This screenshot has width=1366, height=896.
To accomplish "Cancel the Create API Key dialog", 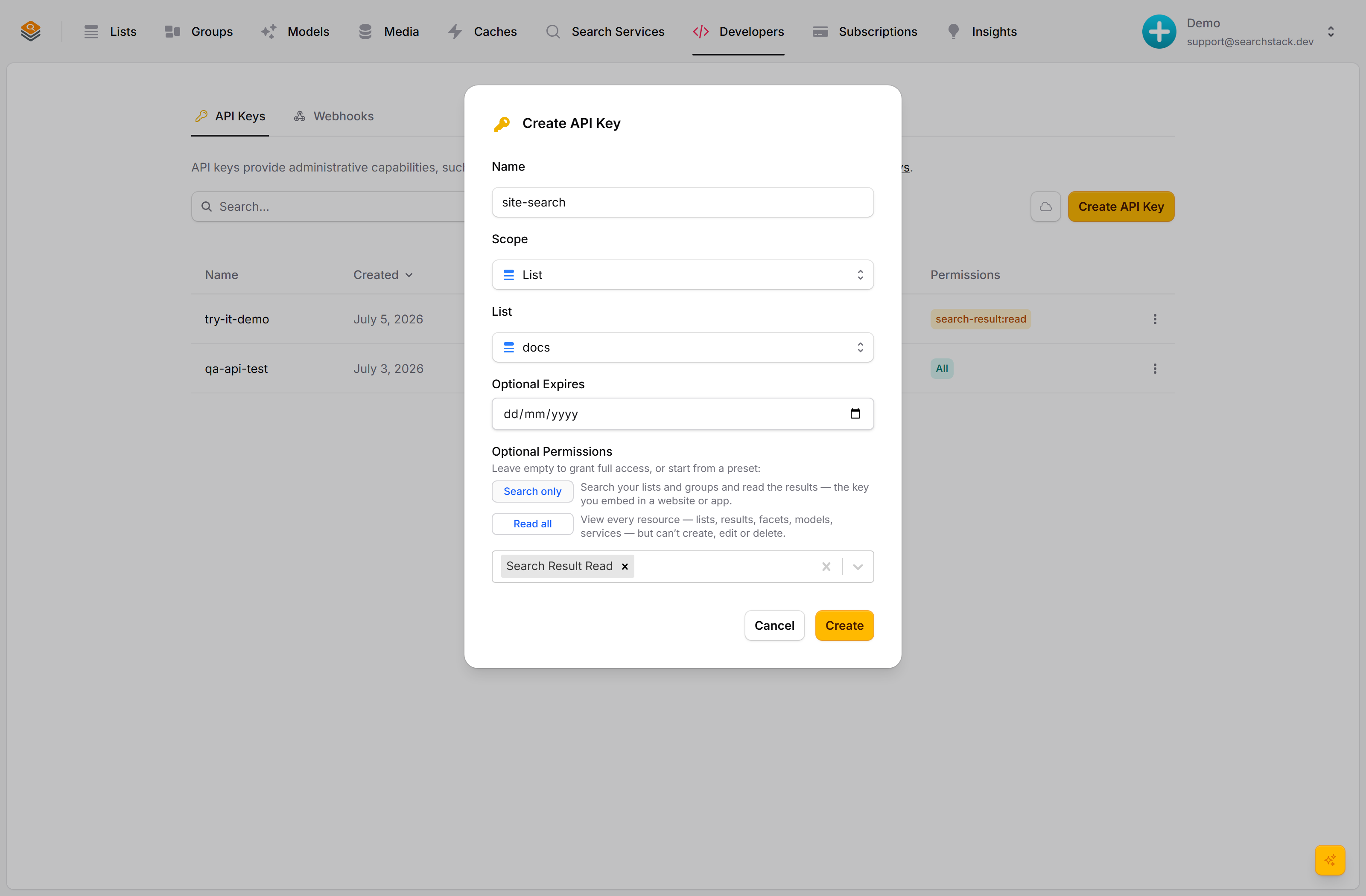I will [x=774, y=625].
